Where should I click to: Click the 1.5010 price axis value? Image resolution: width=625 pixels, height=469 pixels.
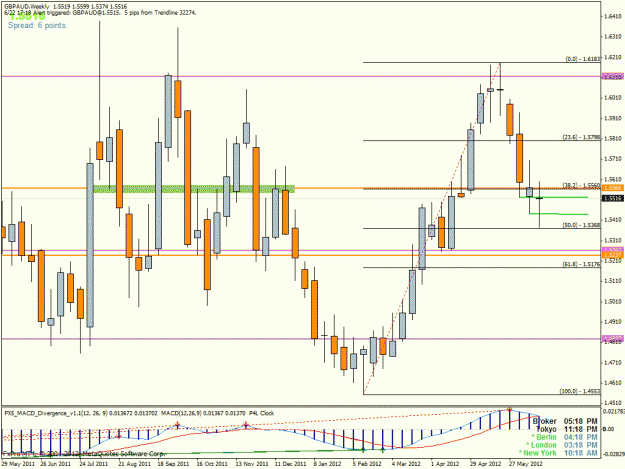(613, 301)
